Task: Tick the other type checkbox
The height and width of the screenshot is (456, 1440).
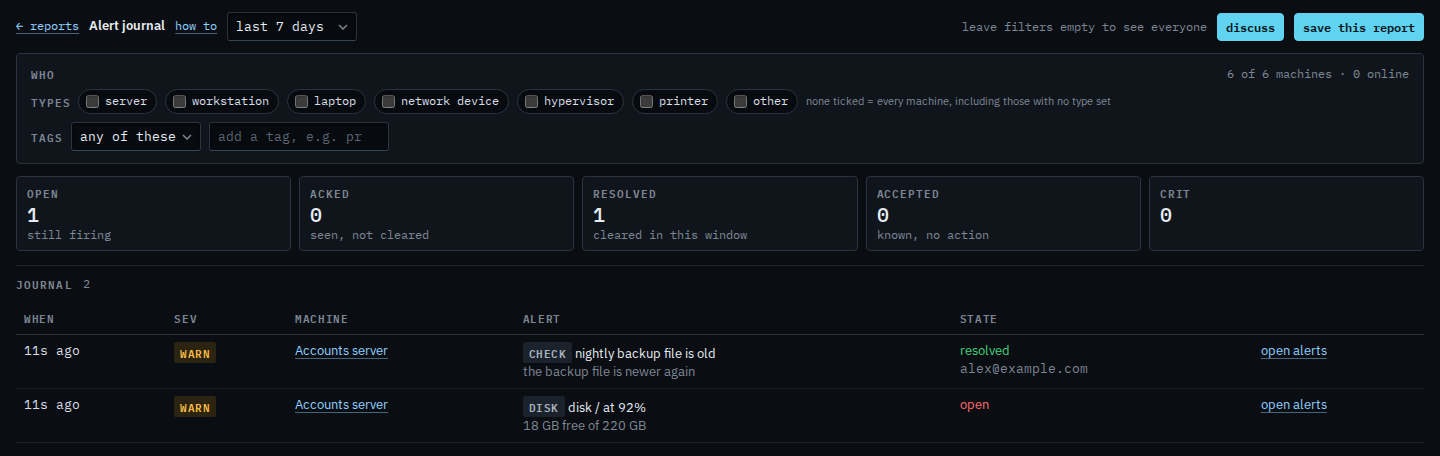Action: coord(740,101)
